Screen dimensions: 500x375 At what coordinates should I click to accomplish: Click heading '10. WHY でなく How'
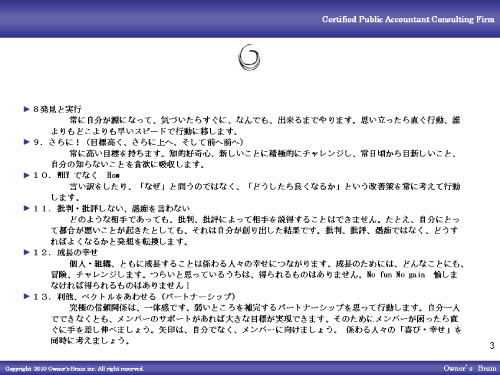76,175
